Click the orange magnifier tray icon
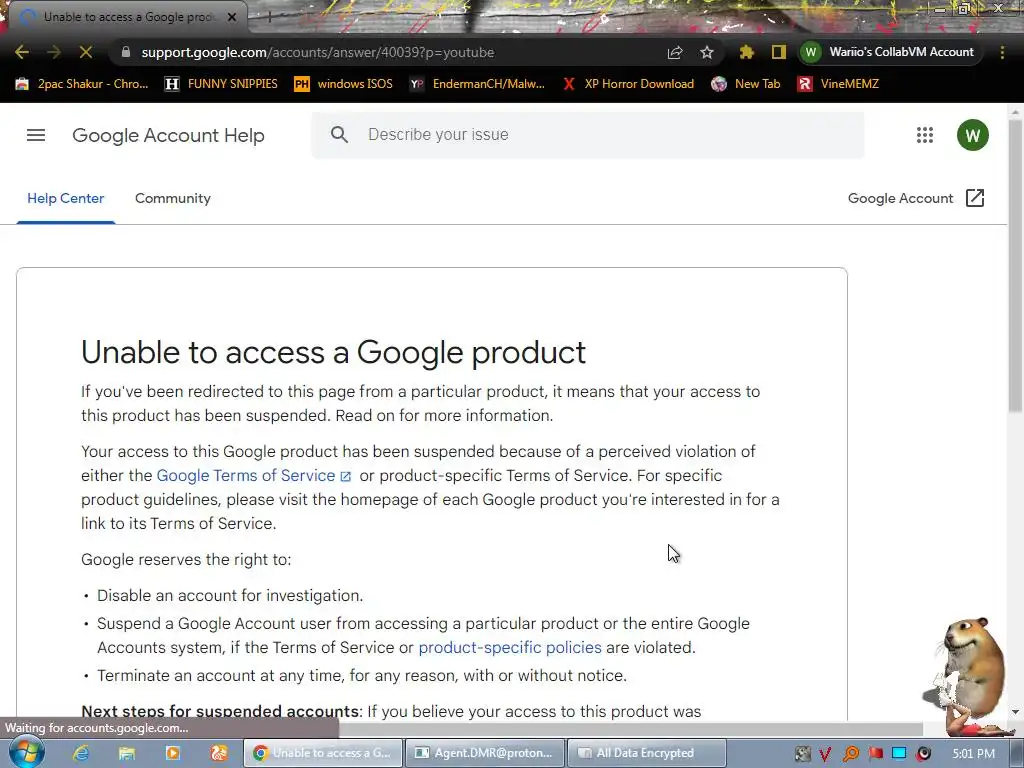Viewport: 1024px width, 768px height. [850, 754]
